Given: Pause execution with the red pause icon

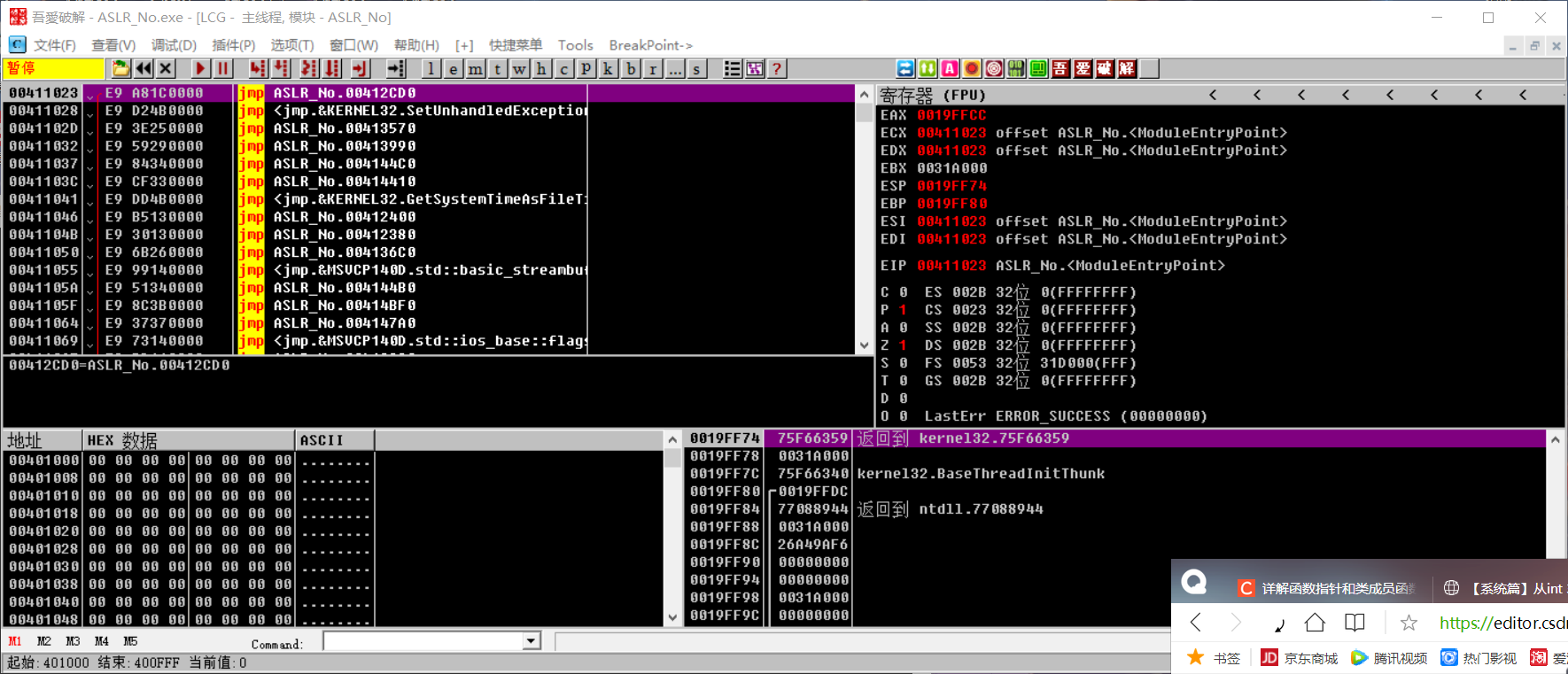Looking at the screenshot, I should pos(222,68).
